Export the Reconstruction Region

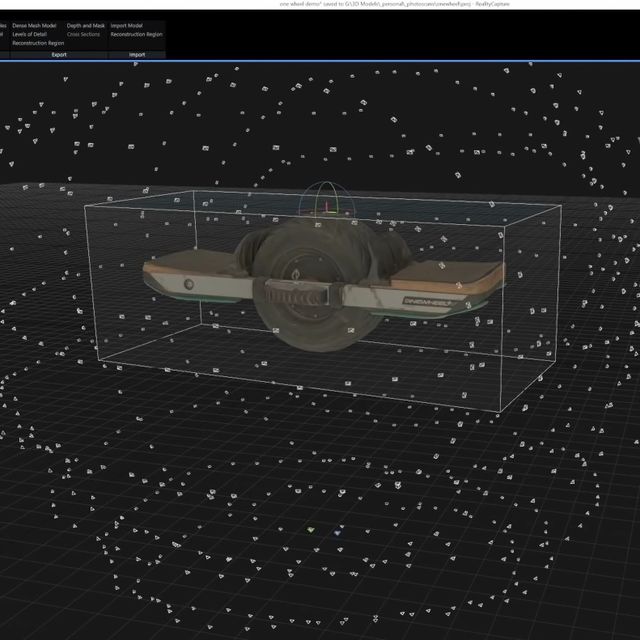coord(38,43)
